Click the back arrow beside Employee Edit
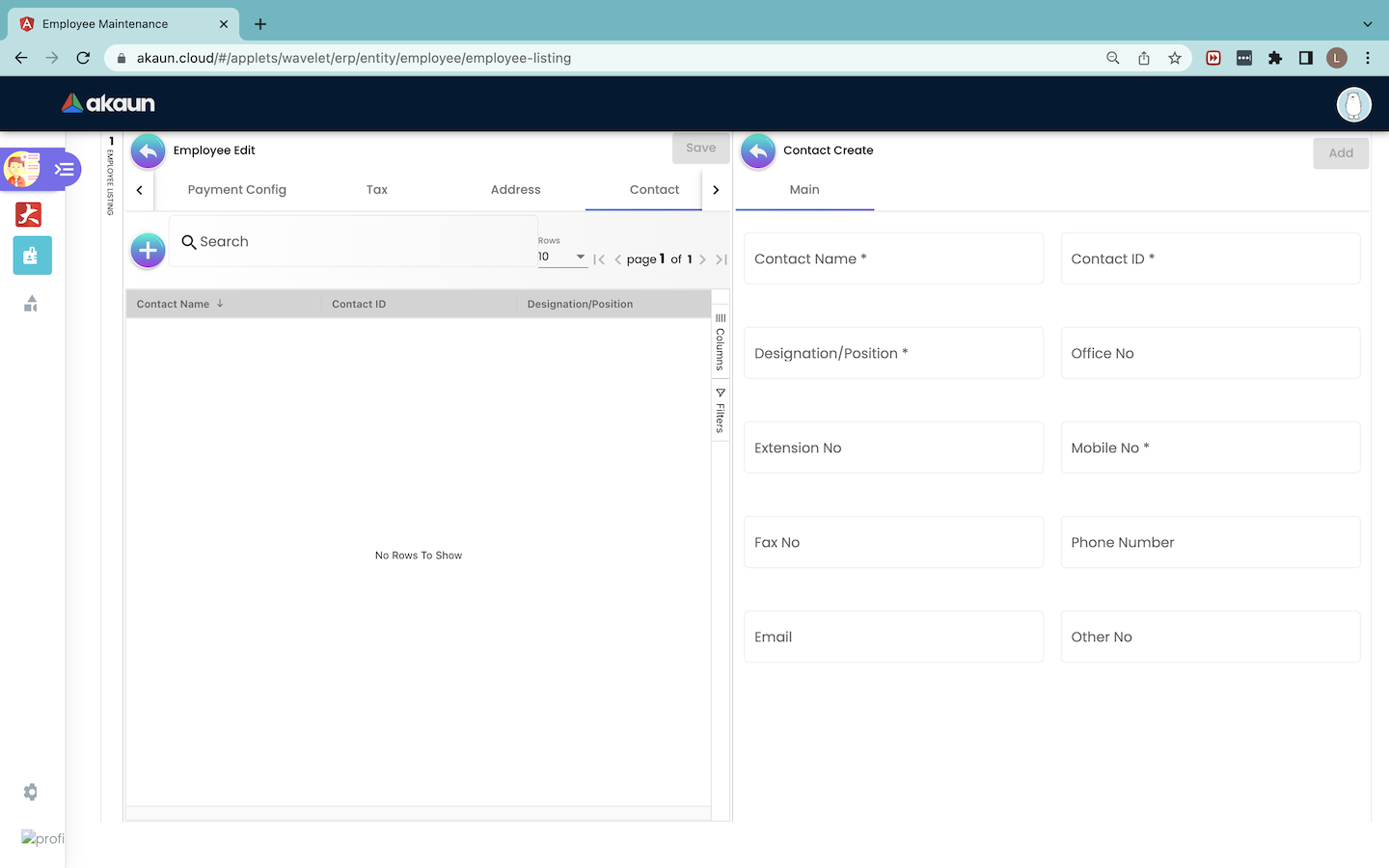The image size is (1389, 868). click(148, 151)
